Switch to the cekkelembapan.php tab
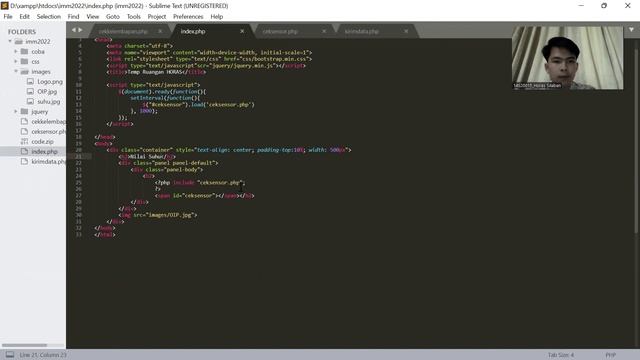Screen dimensions: 640x360 coord(123,31)
